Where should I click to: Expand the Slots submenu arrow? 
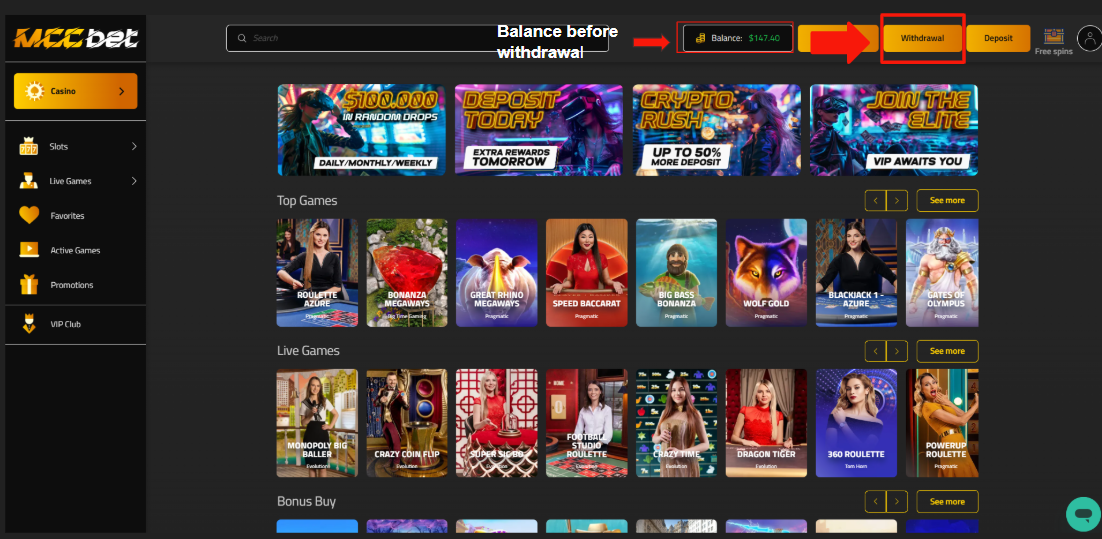point(134,147)
